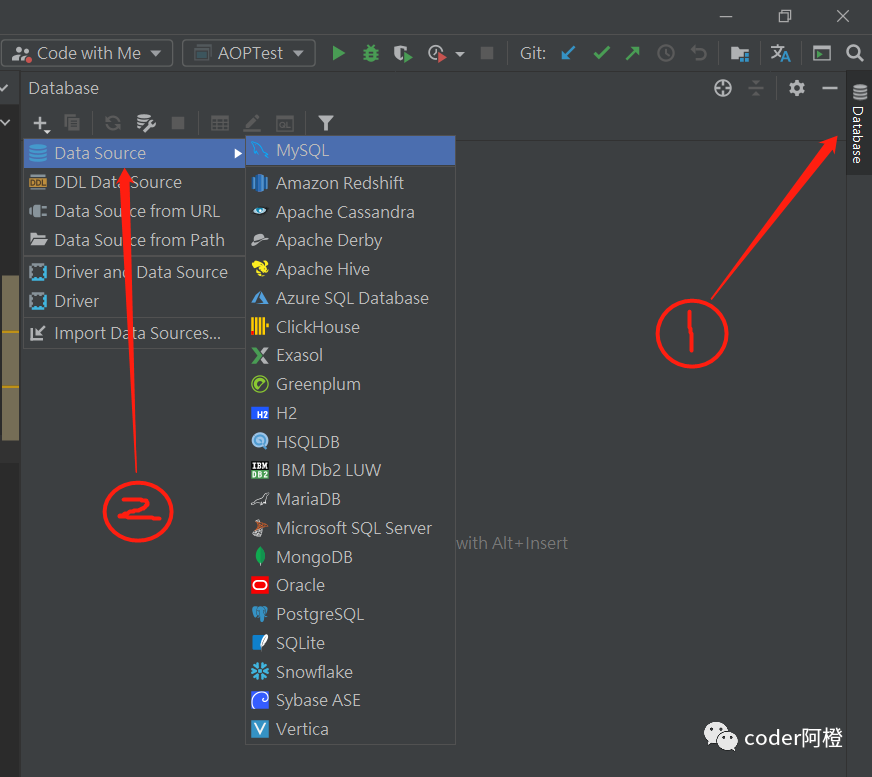Click the Filter funnel icon
Image resolution: width=872 pixels, height=777 pixels.
tap(326, 123)
